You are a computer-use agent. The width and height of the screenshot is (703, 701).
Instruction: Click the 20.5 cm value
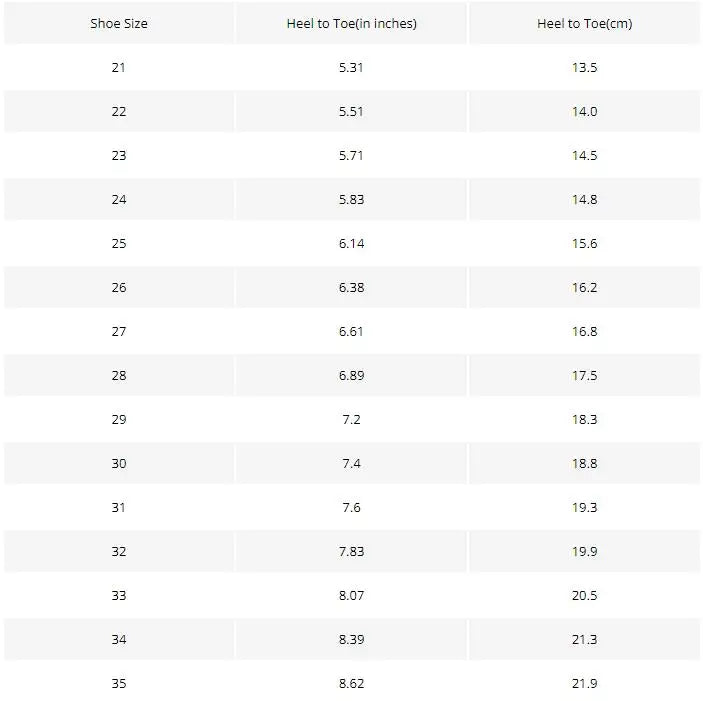pyautogui.click(x=584, y=596)
